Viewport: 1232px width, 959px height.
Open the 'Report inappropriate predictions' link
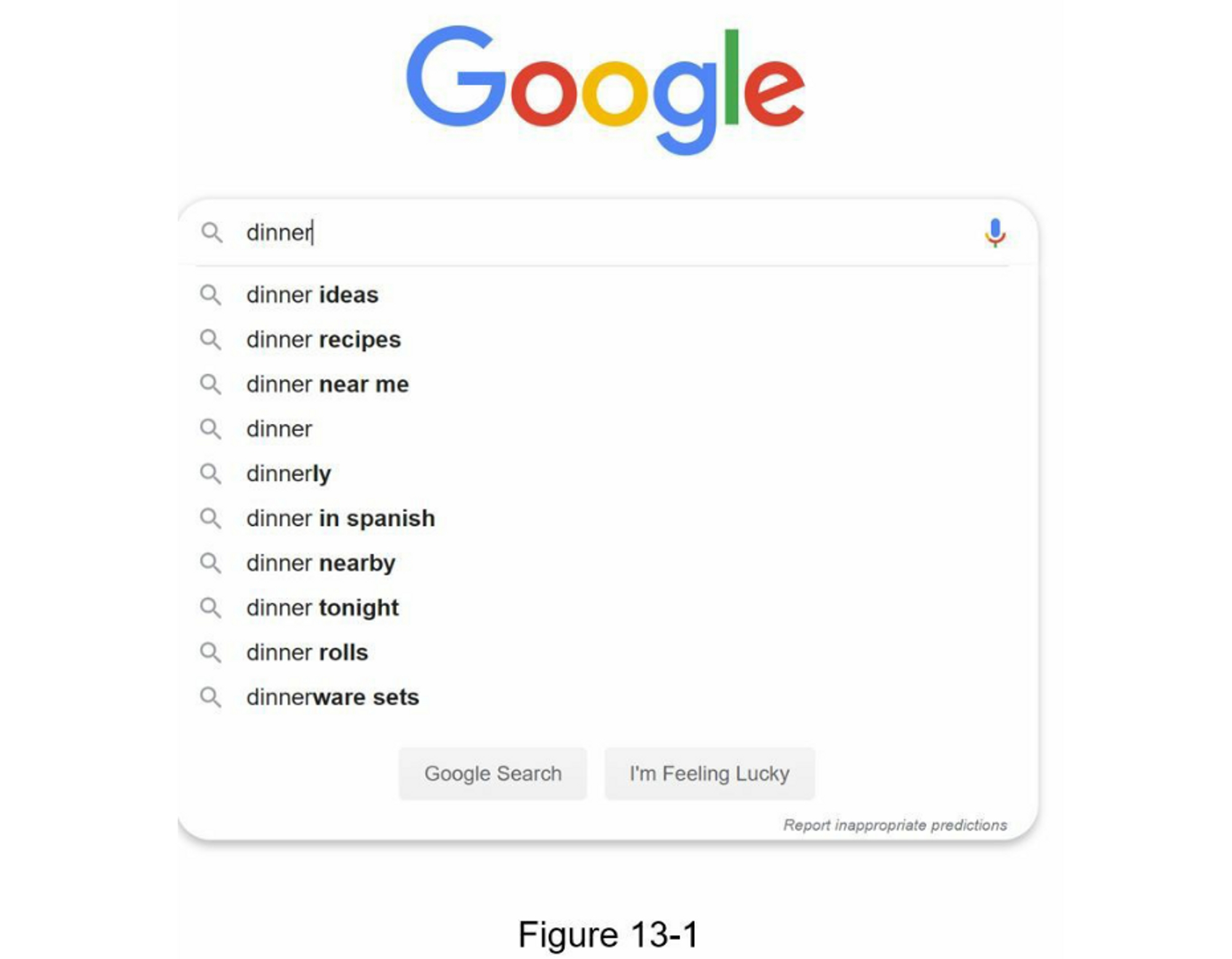894,825
